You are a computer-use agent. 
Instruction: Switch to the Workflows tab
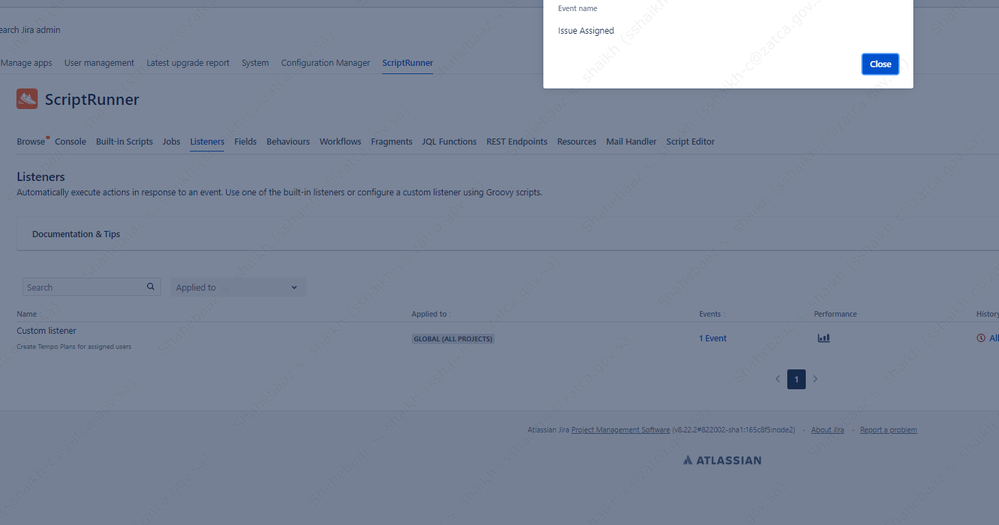(x=340, y=141)
